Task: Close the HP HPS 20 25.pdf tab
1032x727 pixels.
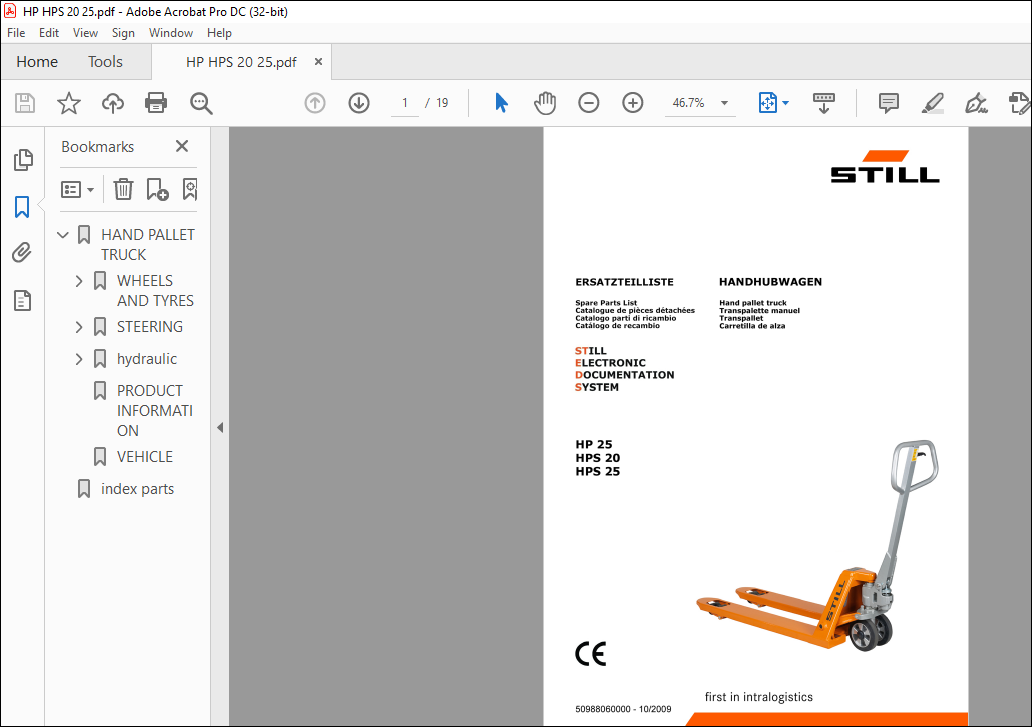Action: click(x=319, y=61)
